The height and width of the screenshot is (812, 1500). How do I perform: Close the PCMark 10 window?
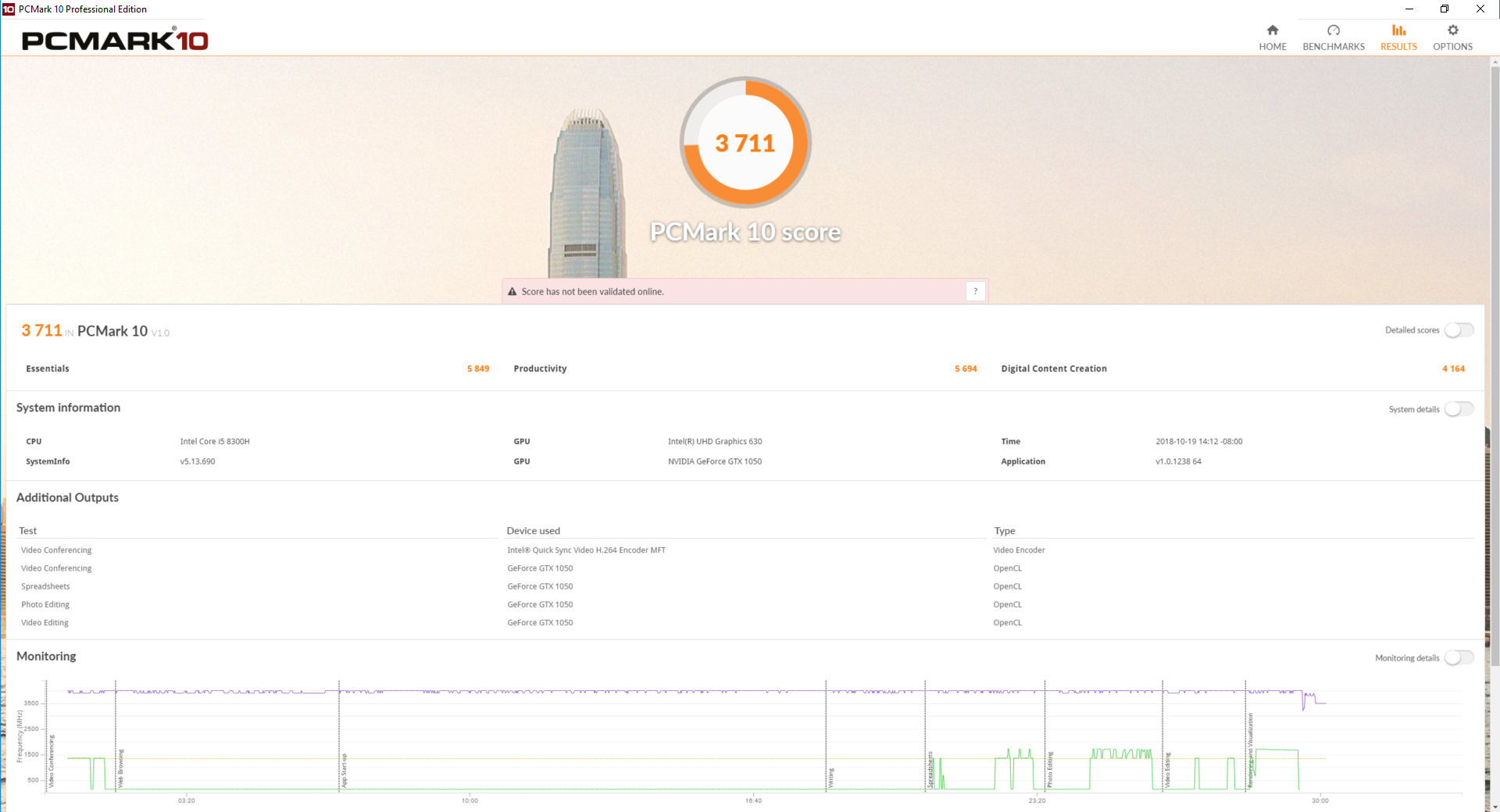tap(1480, 9)
